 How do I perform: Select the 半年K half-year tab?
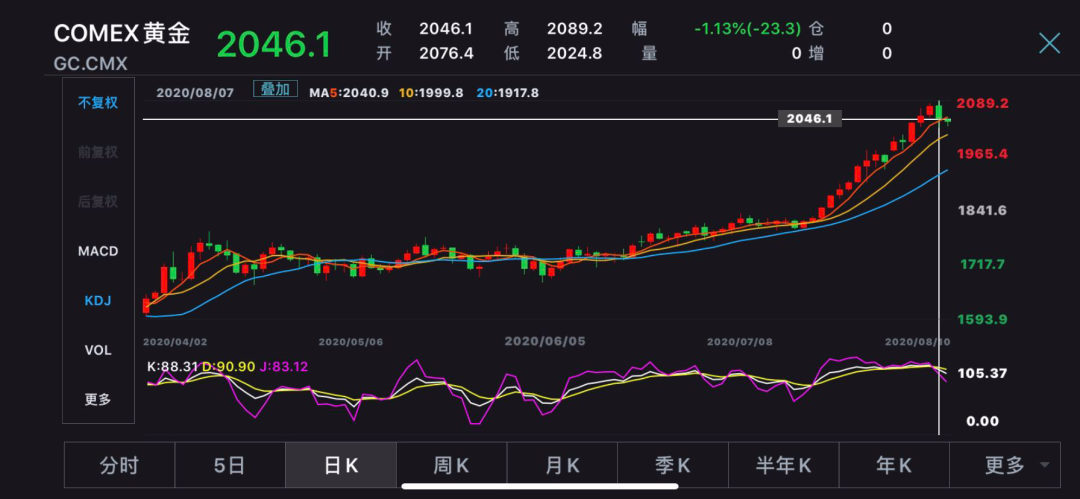[x=783, y=465]
